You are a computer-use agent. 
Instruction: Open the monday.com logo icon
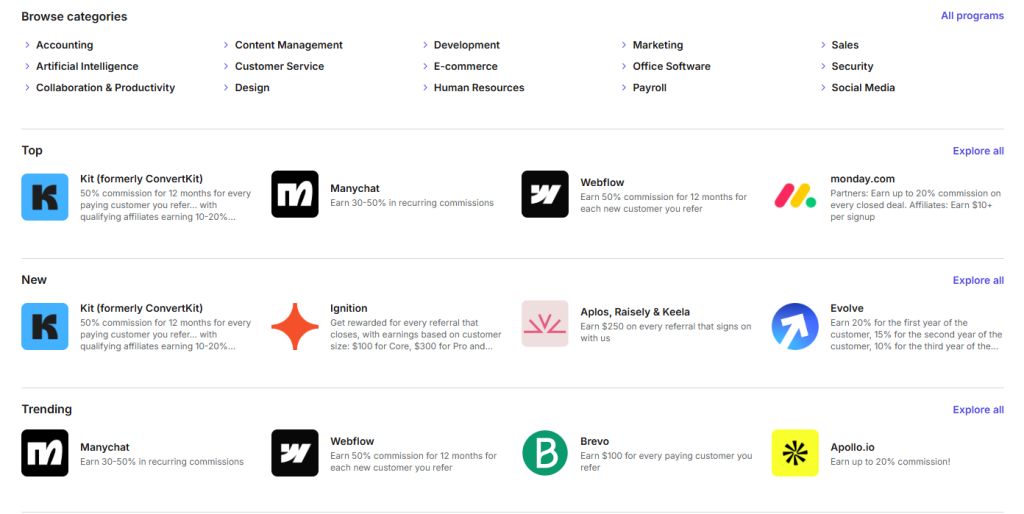[795, 195]
